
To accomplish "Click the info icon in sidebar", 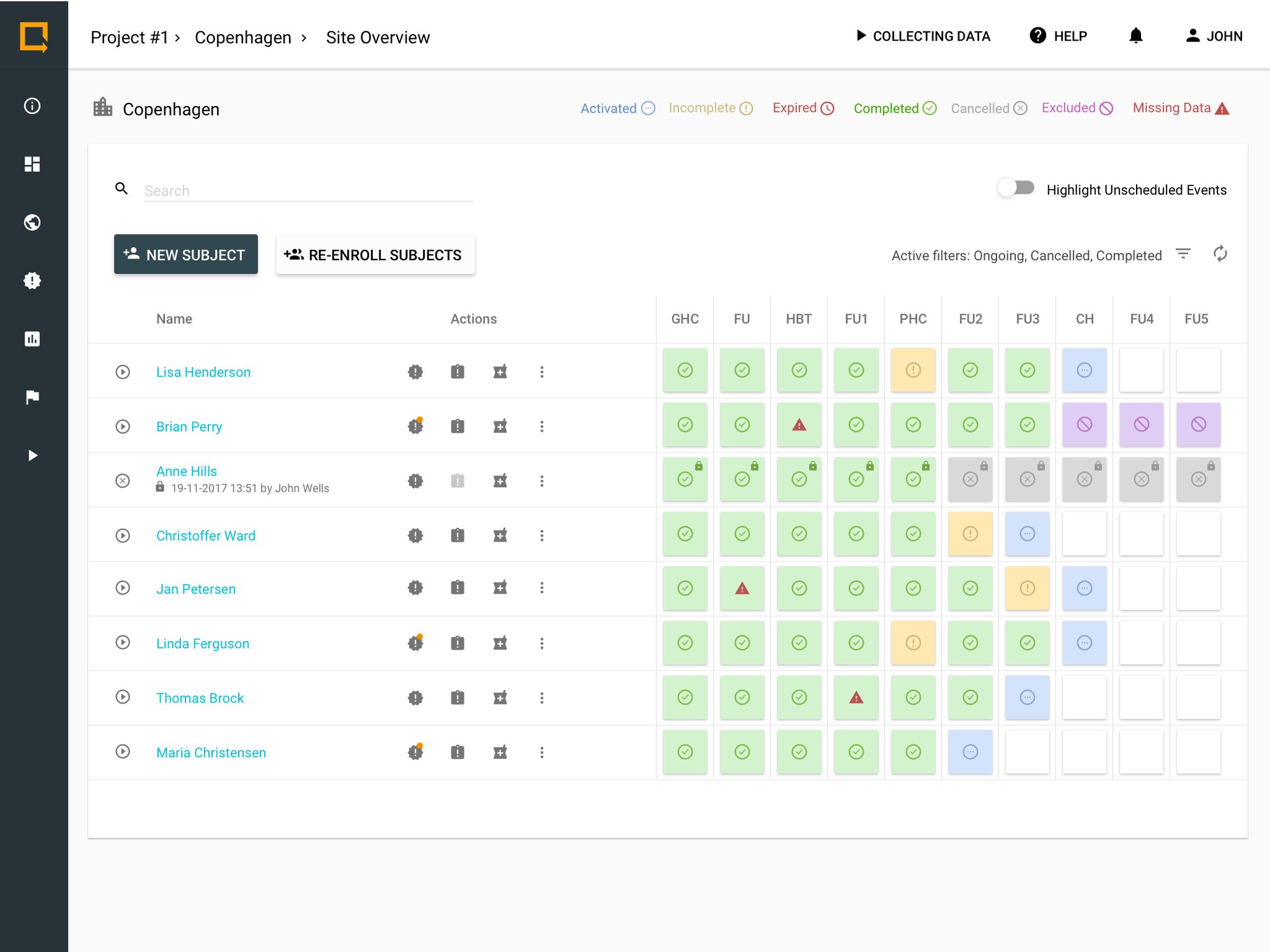I will click(x=32, y=106).
